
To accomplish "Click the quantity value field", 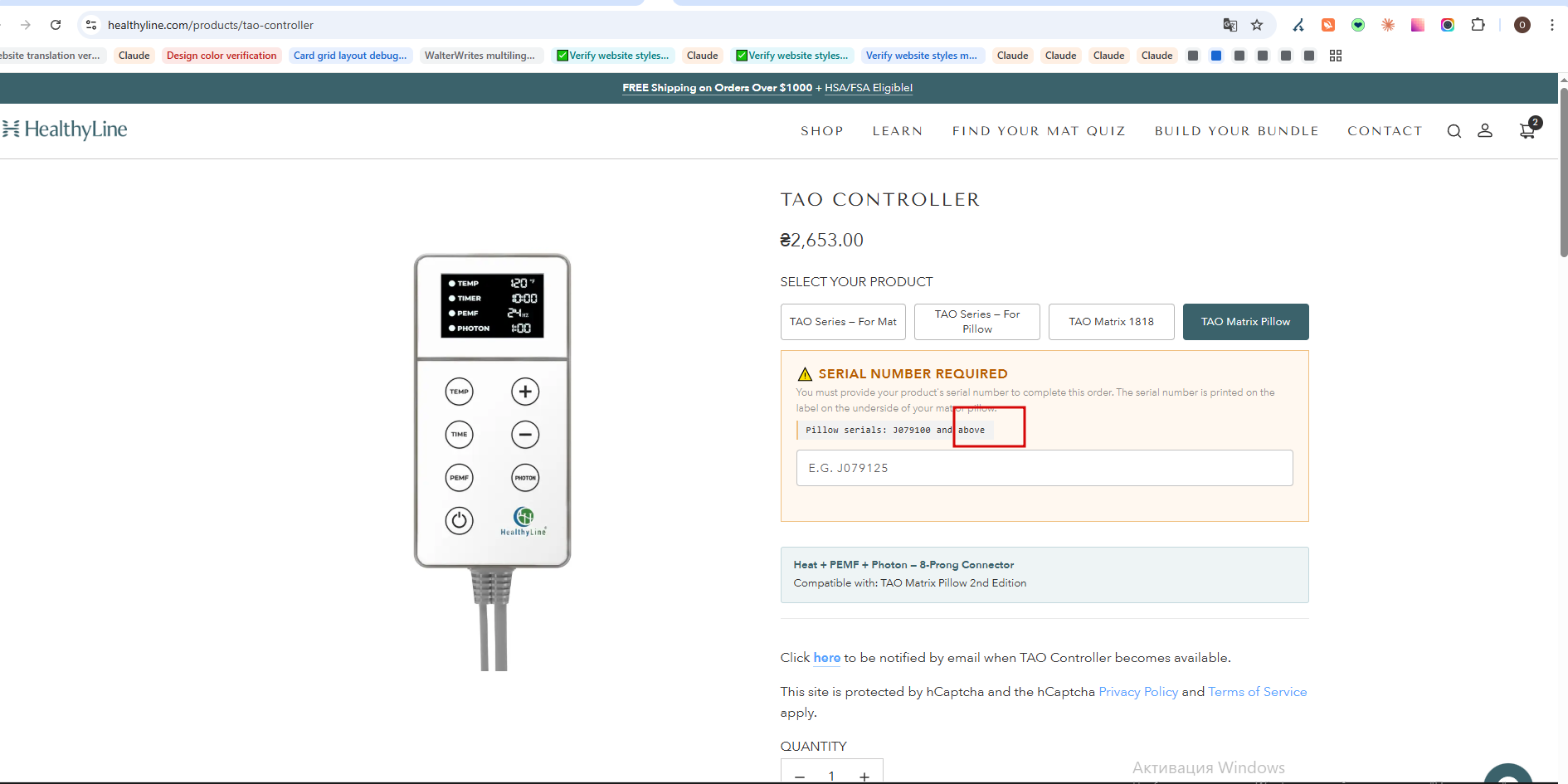I will pyautogui.click(x=831, y=777).
